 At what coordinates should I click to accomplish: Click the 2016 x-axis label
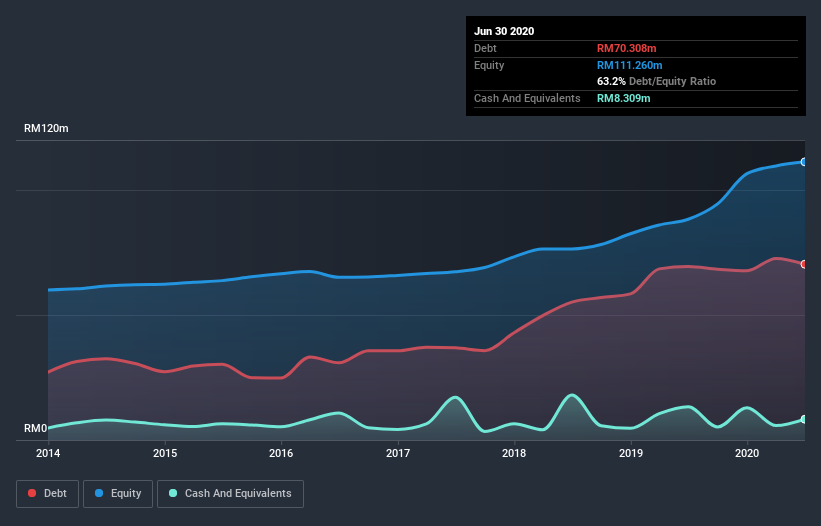(x=281, y=453)
